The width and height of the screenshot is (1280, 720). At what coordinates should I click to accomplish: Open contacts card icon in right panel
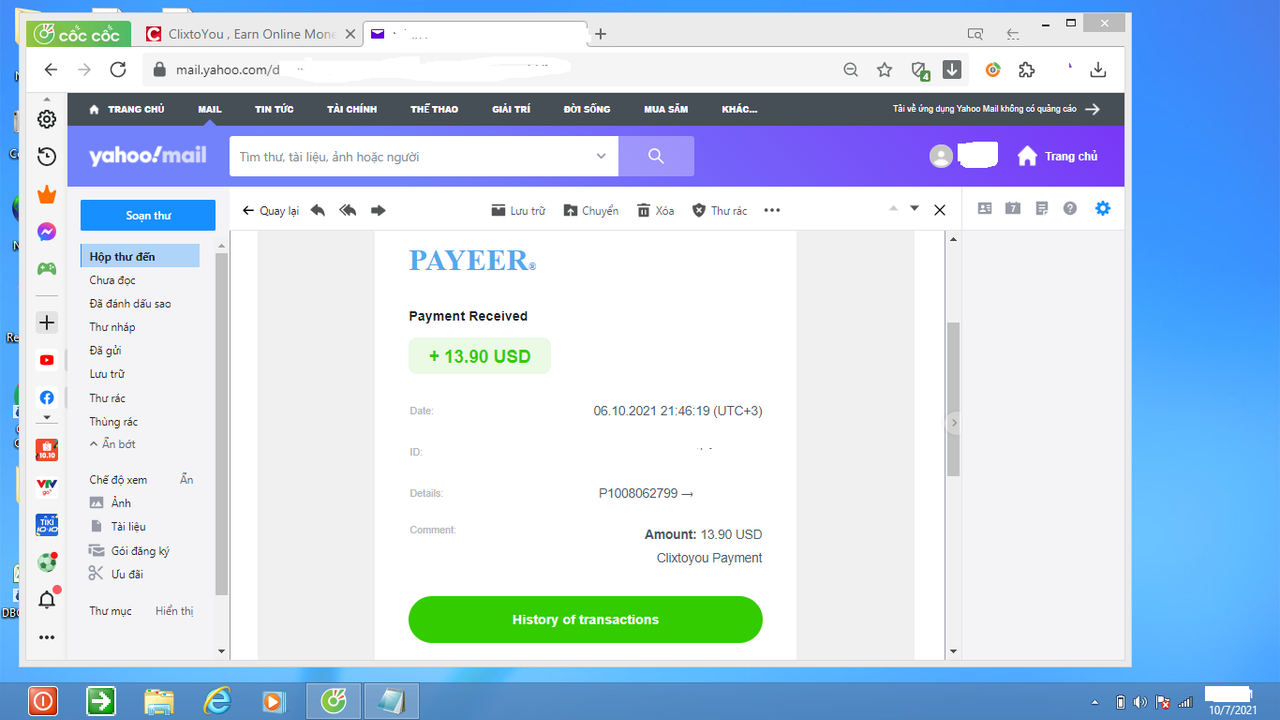click(x=985, y=209)
